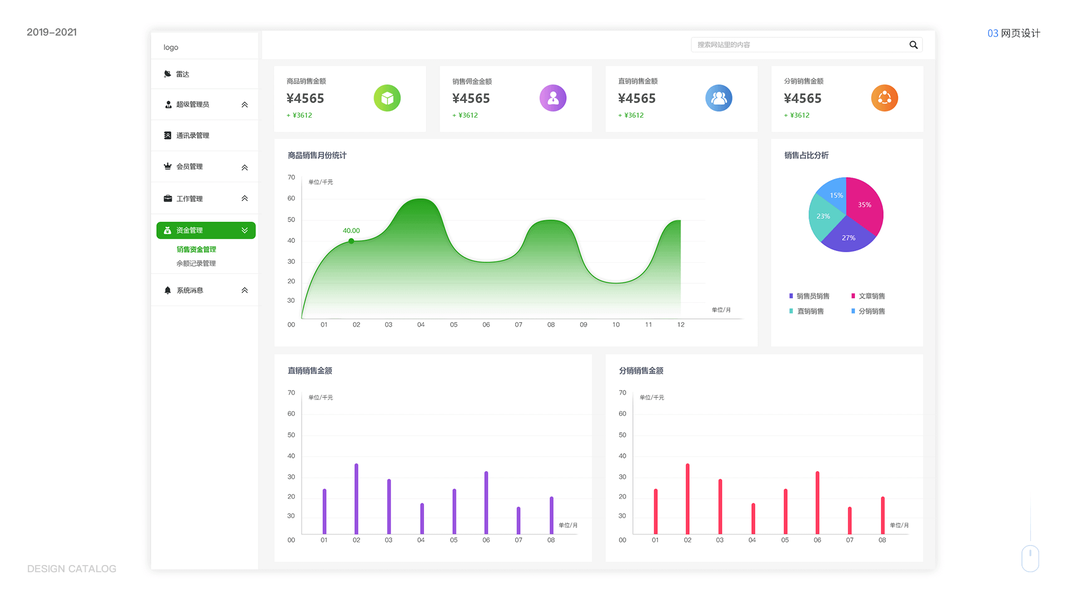The width and height of the screenshot is (1067, 600).
Task: Collapse the 资金管理 section chevron
Action: pyautogui.click(x=244, y=231)
